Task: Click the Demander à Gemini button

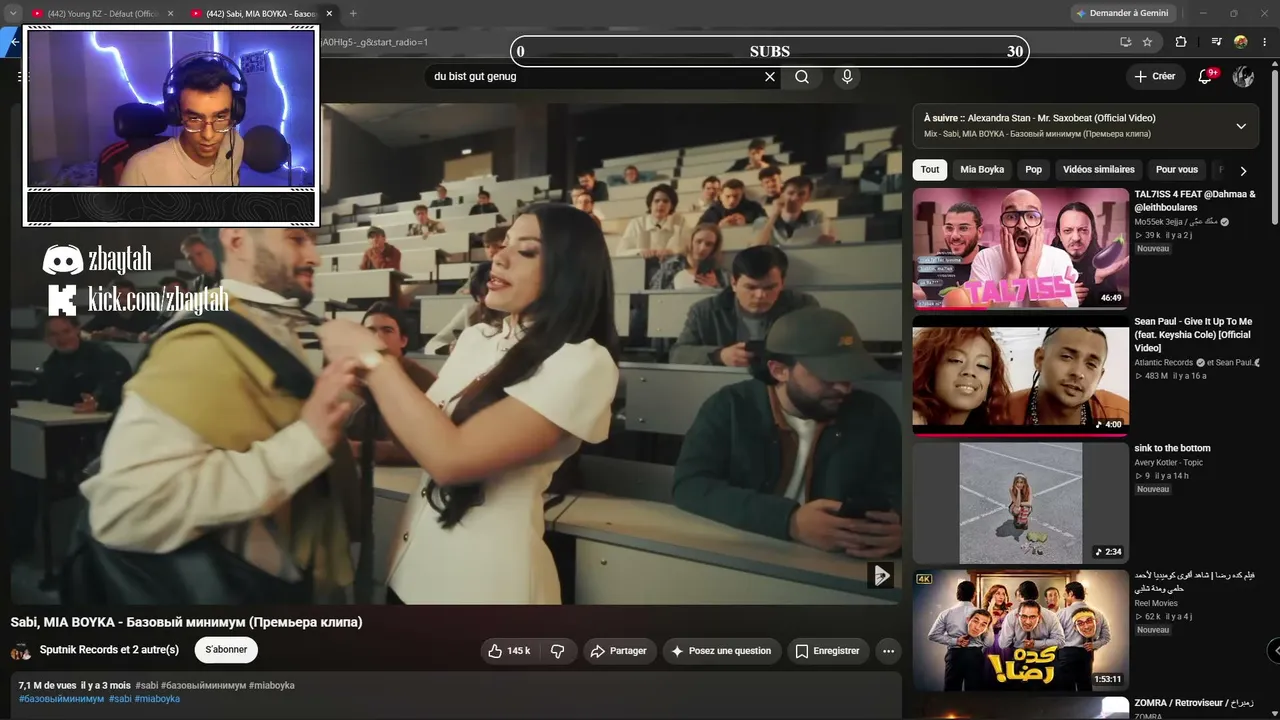Action: click(1122, 14)
